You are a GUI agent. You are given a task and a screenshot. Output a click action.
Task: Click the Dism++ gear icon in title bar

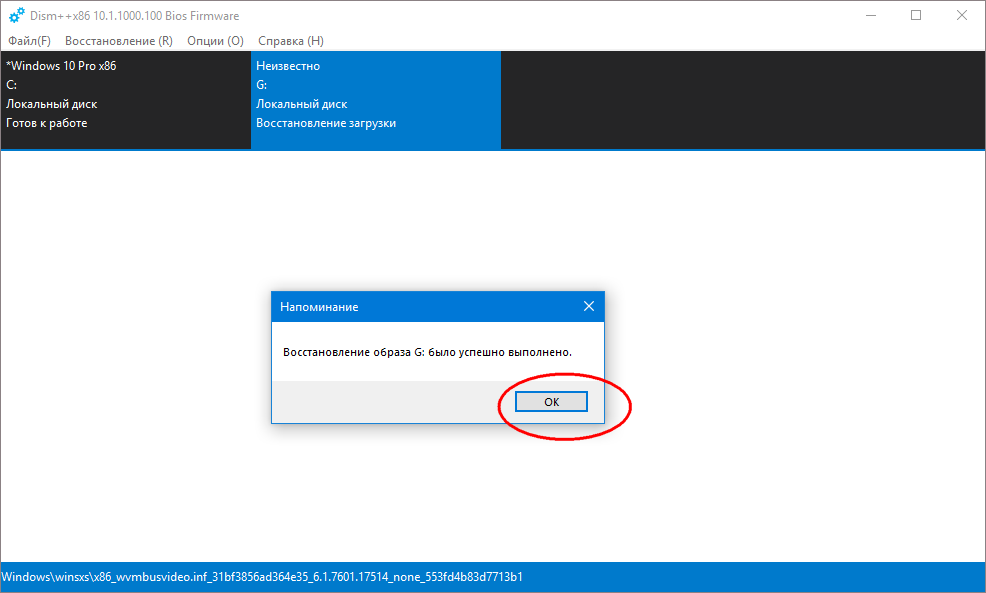(x=16, y=15)
